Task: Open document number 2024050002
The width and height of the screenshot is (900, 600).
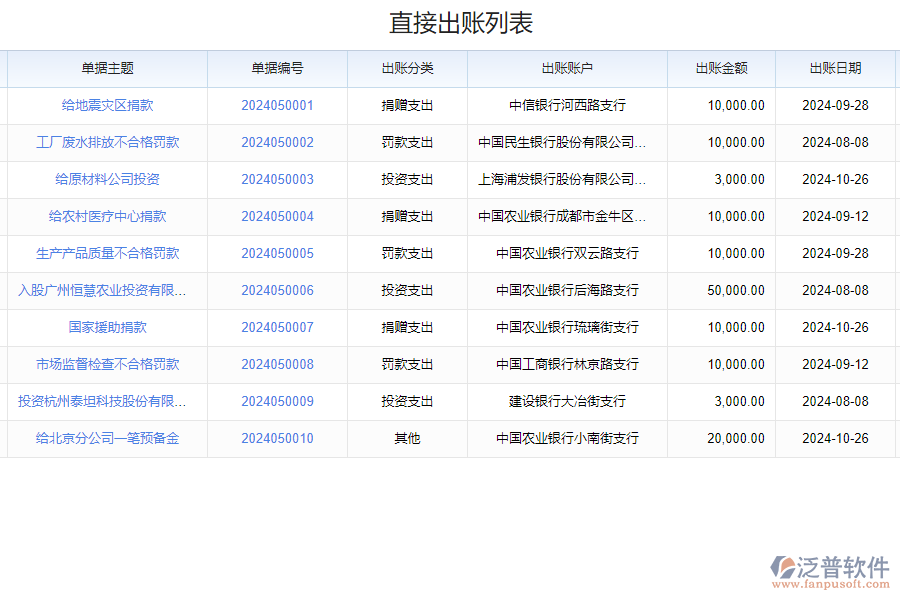Action: point(277,142)
